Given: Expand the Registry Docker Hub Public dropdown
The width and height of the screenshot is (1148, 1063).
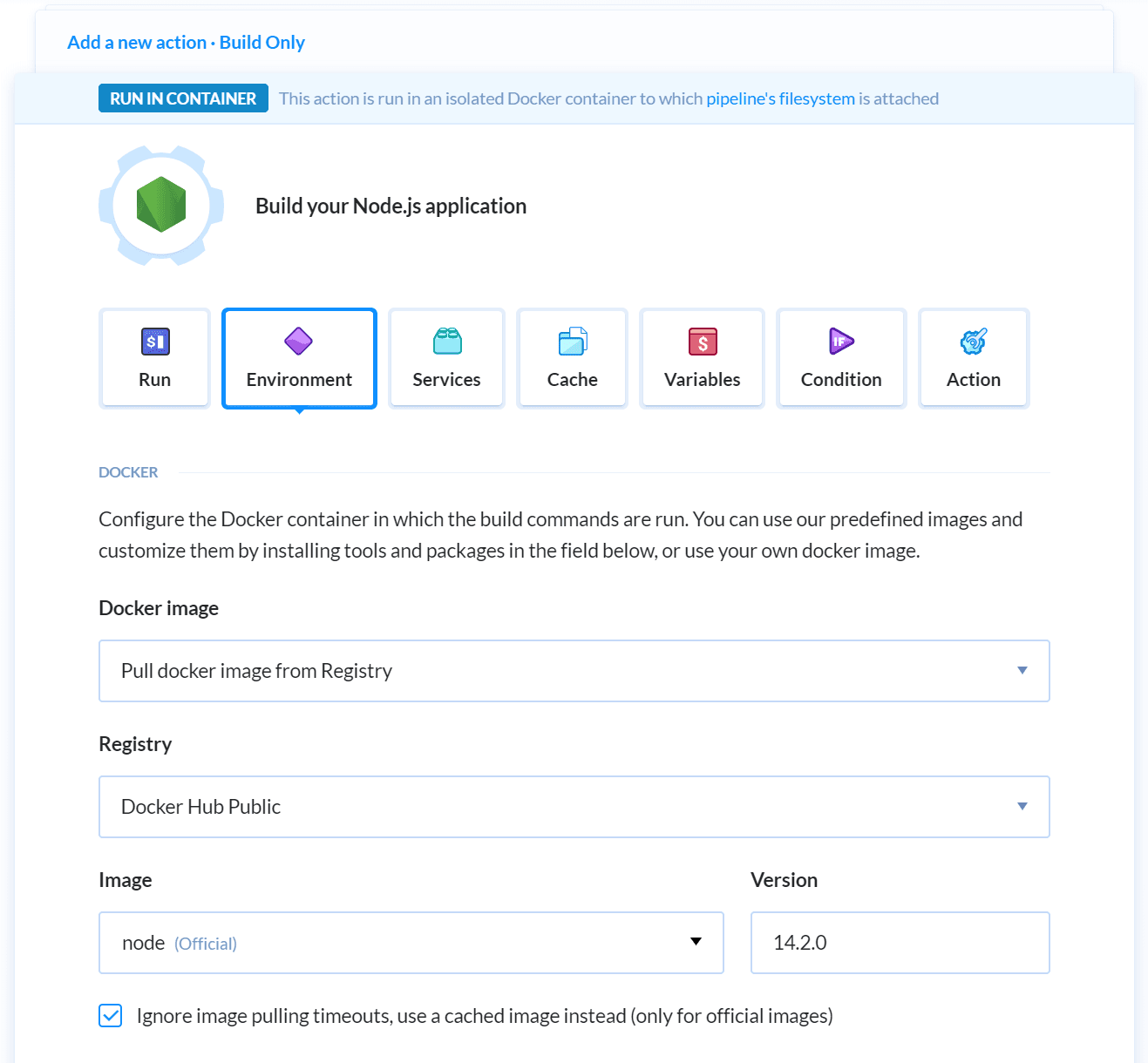Looking at the screenshot, I should tap(574, 807).
